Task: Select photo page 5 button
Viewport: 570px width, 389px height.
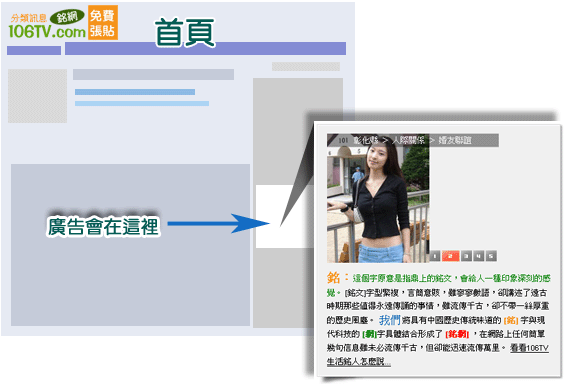Action: click(x=491, y=256)
